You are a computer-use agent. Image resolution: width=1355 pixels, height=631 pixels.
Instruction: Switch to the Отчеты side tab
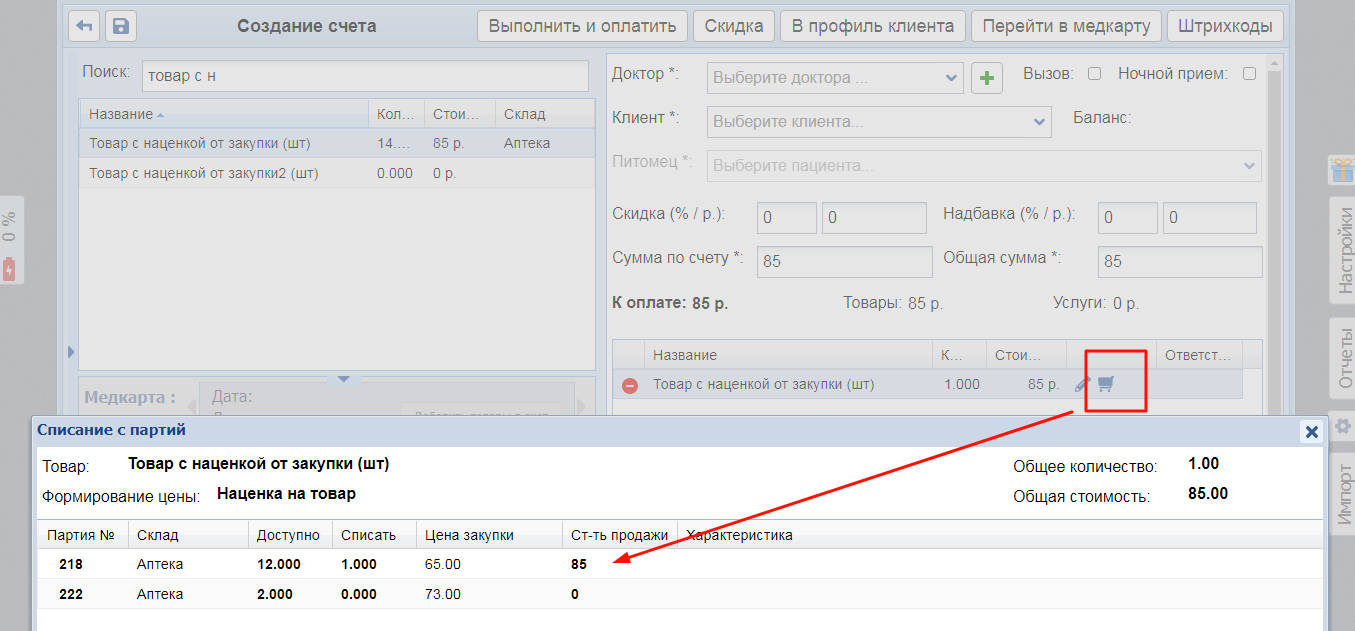pyautogui.click(x=1342, y=357)
